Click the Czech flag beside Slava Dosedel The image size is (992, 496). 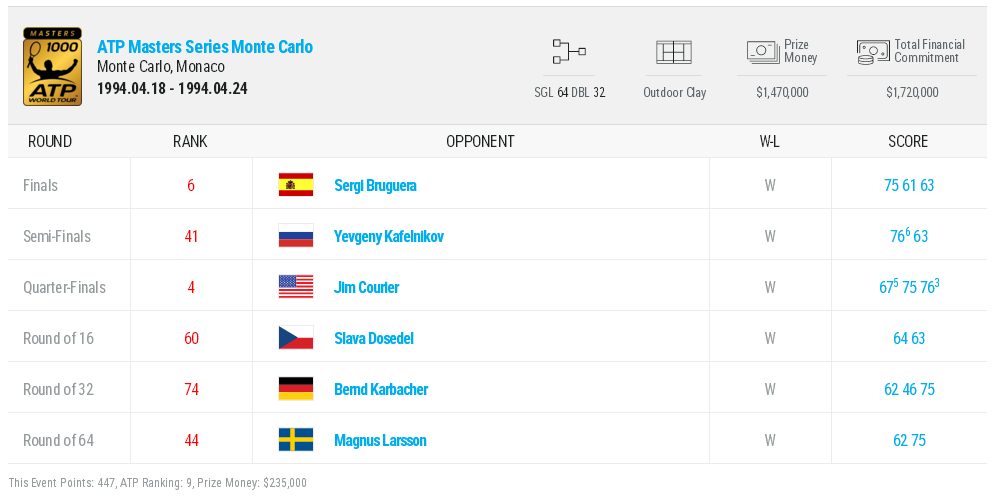click(296, 338)
